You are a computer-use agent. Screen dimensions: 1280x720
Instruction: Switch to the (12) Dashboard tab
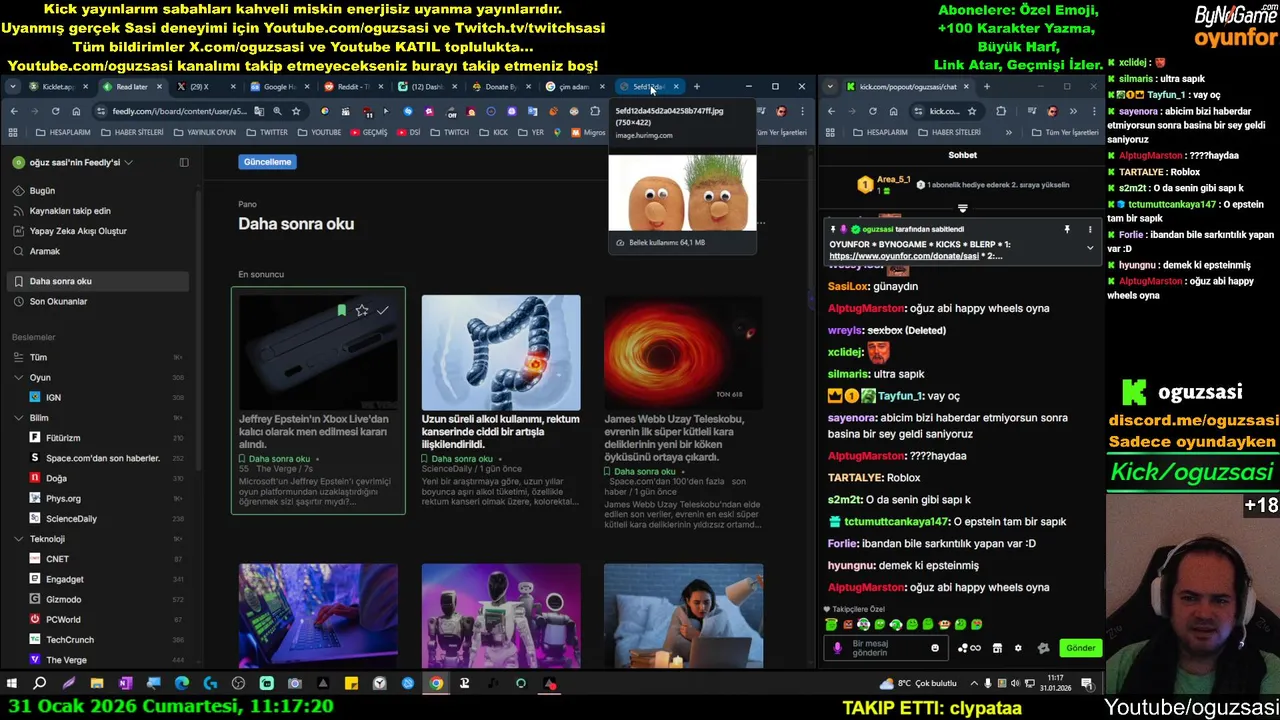tap(426, 87)
